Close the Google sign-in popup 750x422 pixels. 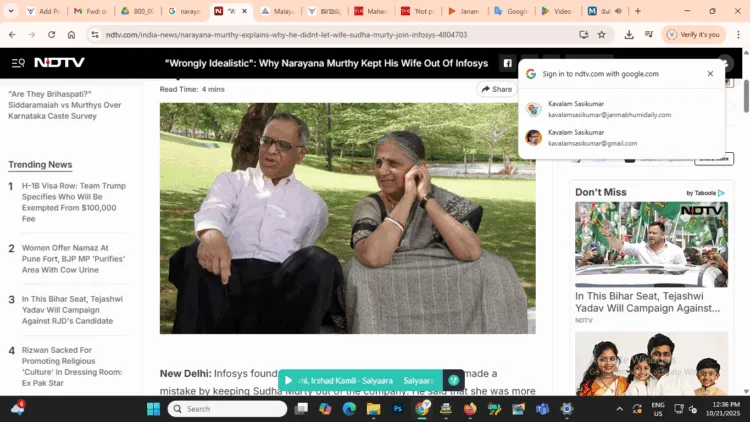(710, 74)
